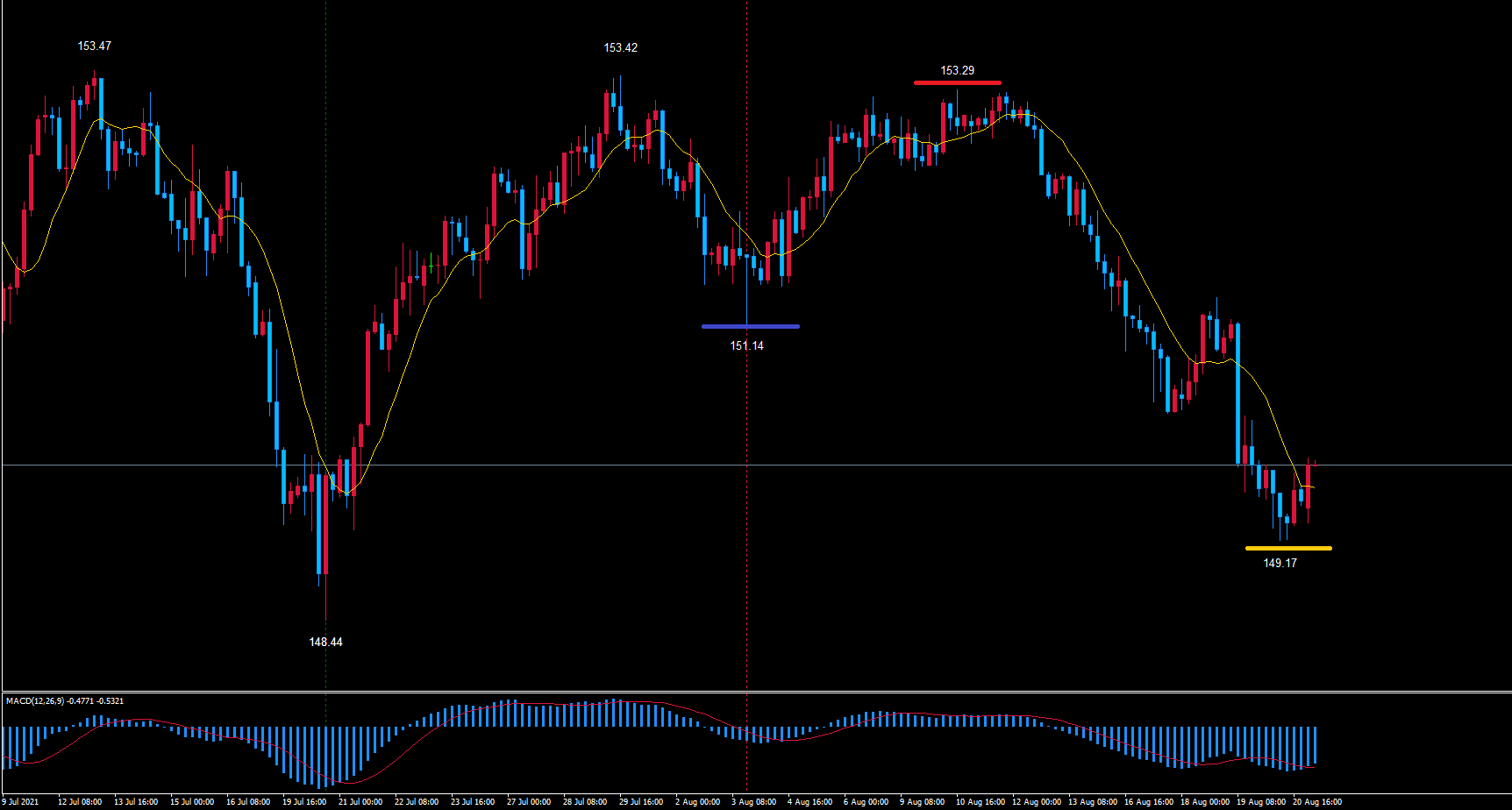1512x810 pixels.
Task: Click the red horizontal line under 153.29
Action: pos(957,83)
